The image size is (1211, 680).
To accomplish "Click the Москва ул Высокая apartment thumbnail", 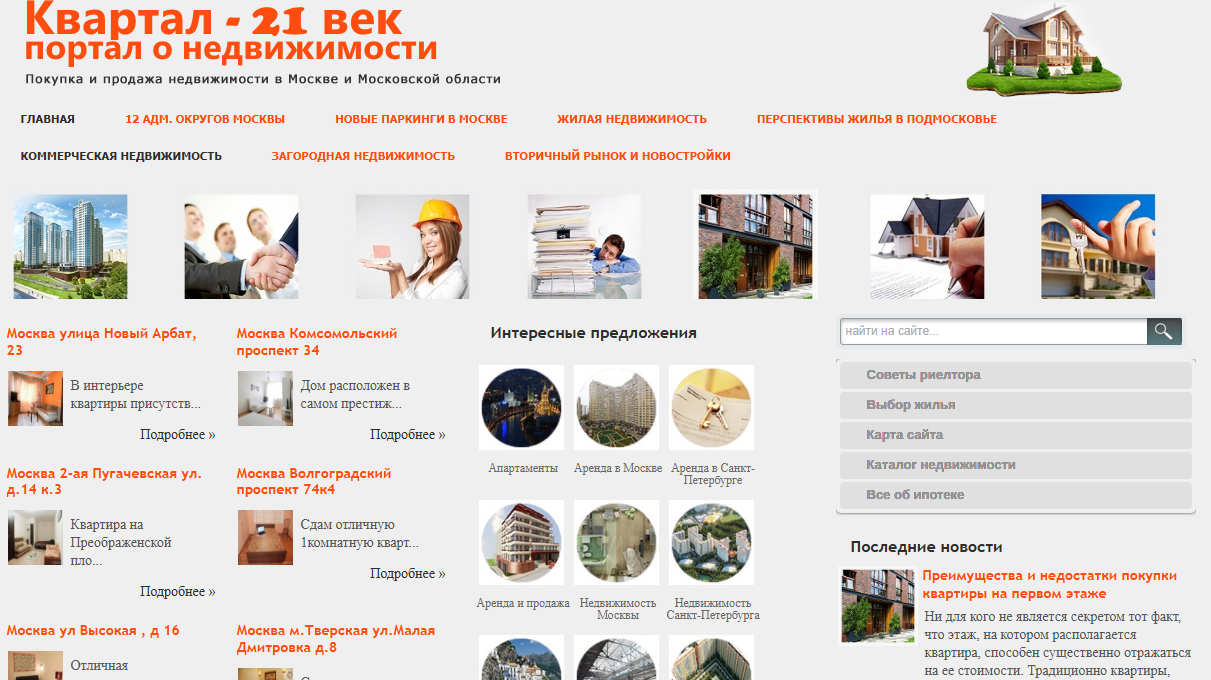I will [35, 666].
